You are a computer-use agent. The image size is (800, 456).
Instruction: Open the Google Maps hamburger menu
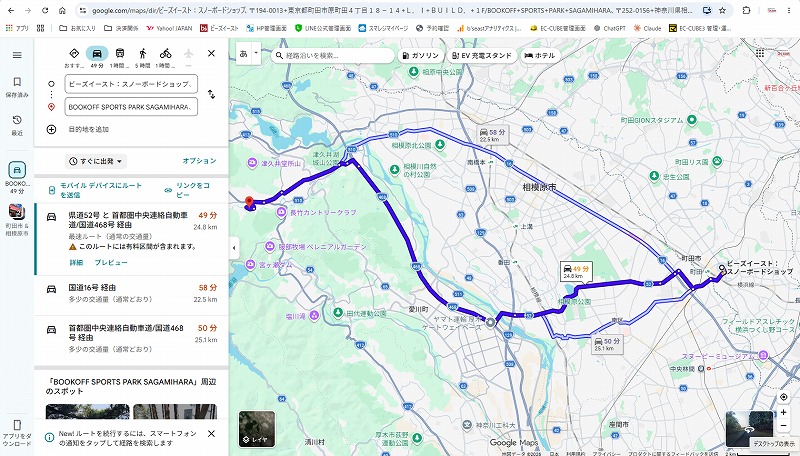coord(17,55)
